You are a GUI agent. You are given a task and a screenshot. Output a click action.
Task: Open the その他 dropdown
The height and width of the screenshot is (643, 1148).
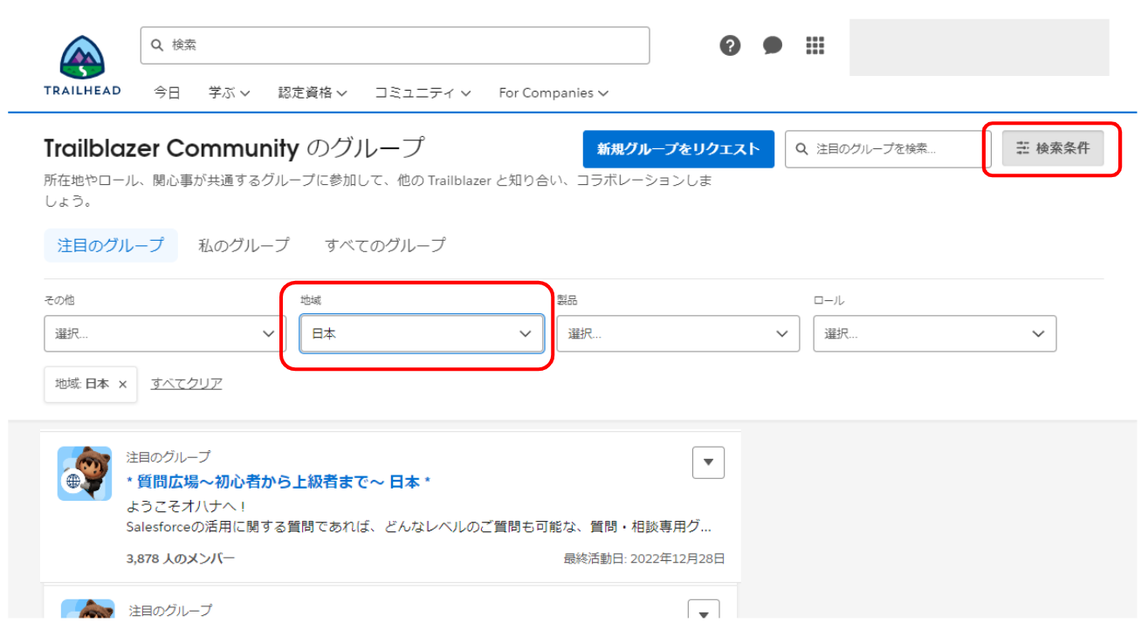point(165,334)
